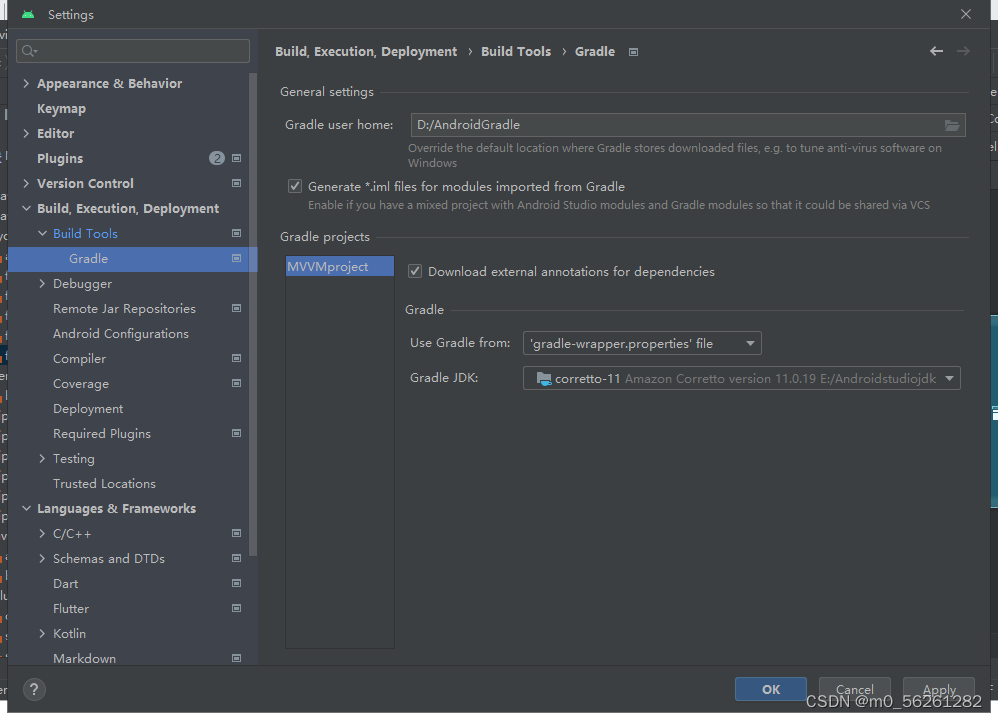Open the Use Gradle from dropdown
Viewport: 998px width, 720px height.
[751, 342]
